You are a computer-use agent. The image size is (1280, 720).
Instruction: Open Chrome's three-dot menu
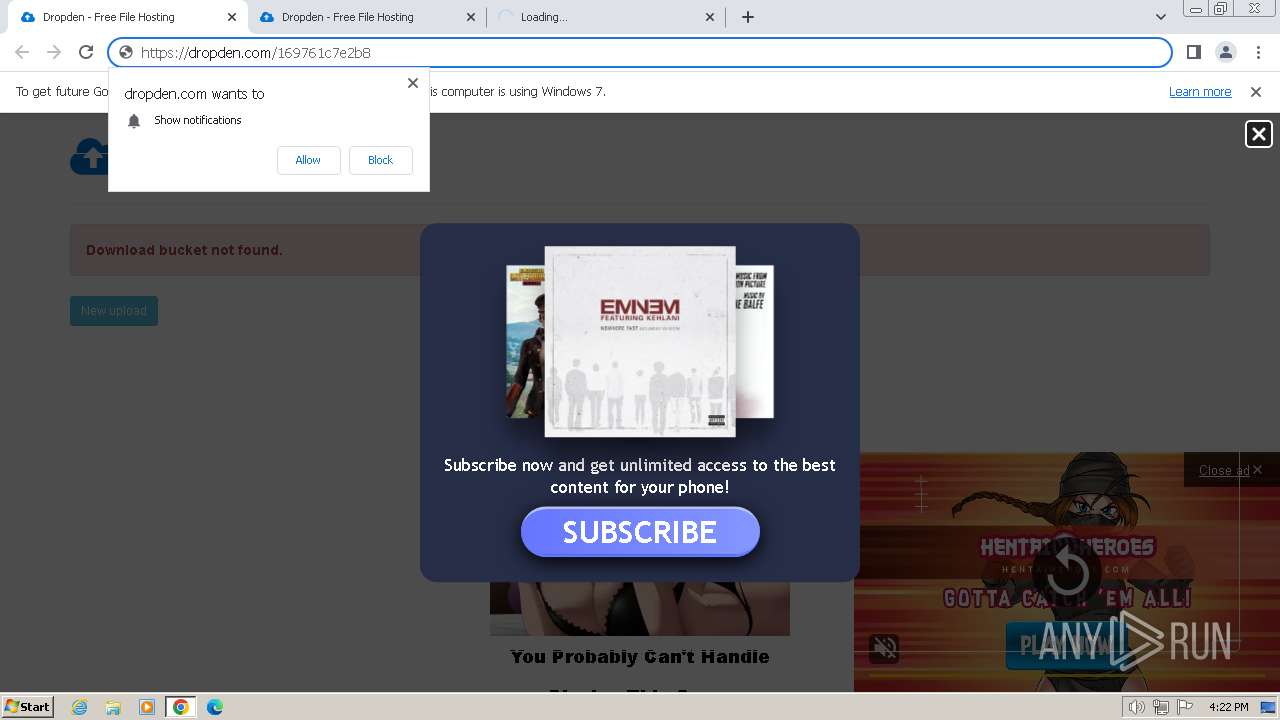1256,52
